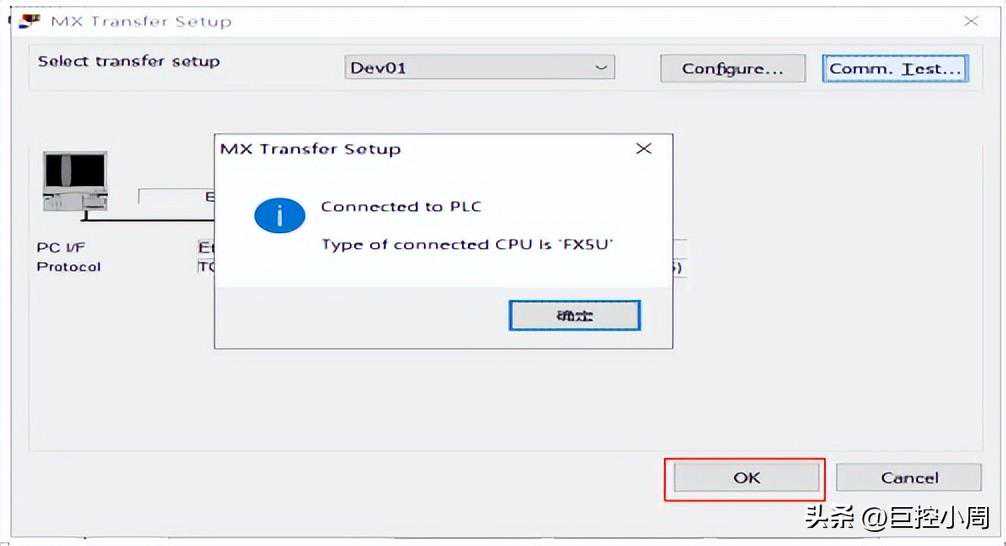Click the blue information icon in the dialog
The width and height of the screenshot is (1006, 546).
(279, 215)
